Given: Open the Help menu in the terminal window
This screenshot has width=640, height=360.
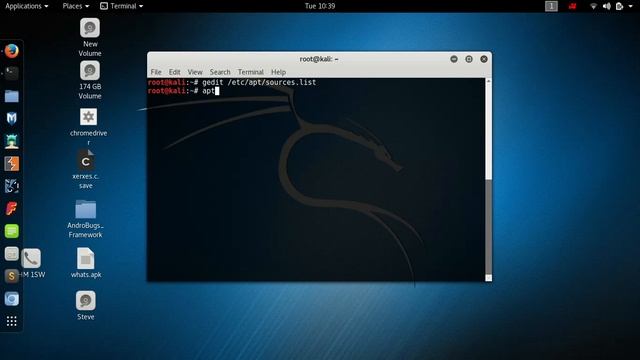Looking at the screenshot, I should (x=278, y=72).
